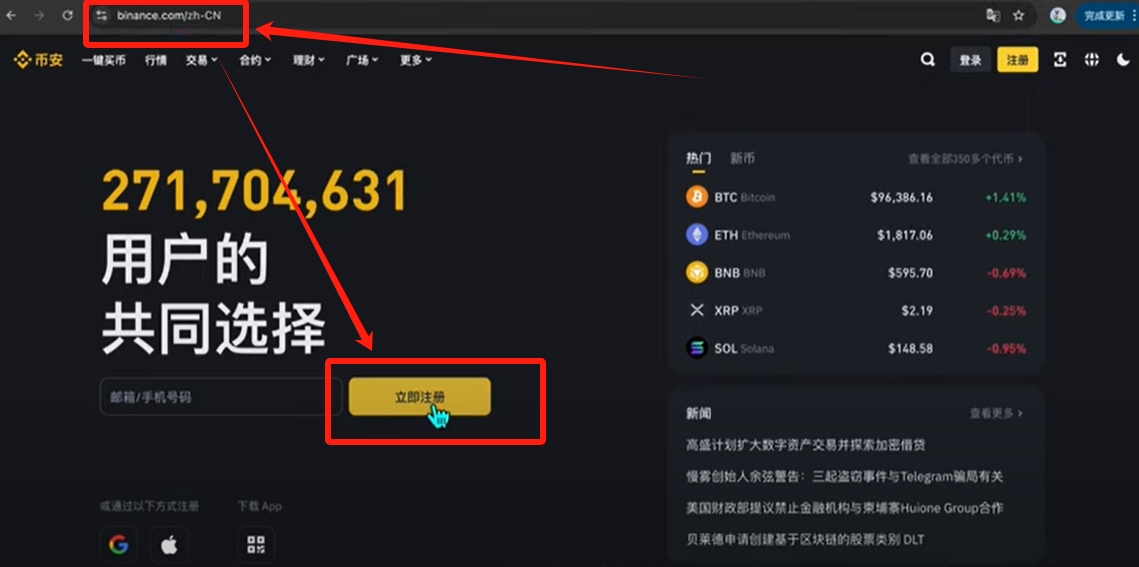This screenshot has width=1139, height=567.
Task: Click the Binance logo in the header
Action: pos(38,60)
